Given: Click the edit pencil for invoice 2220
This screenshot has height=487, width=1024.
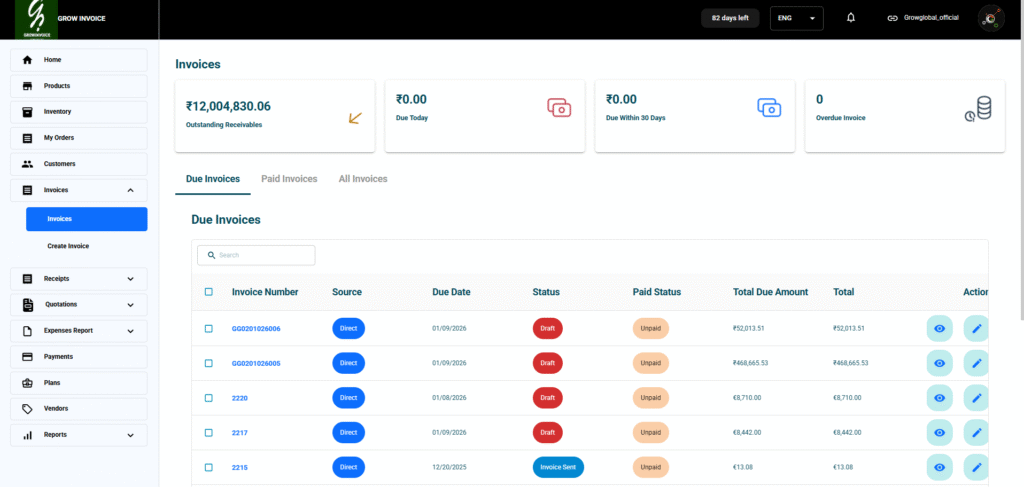Looking at the screenshot, I should coord(976,398).
